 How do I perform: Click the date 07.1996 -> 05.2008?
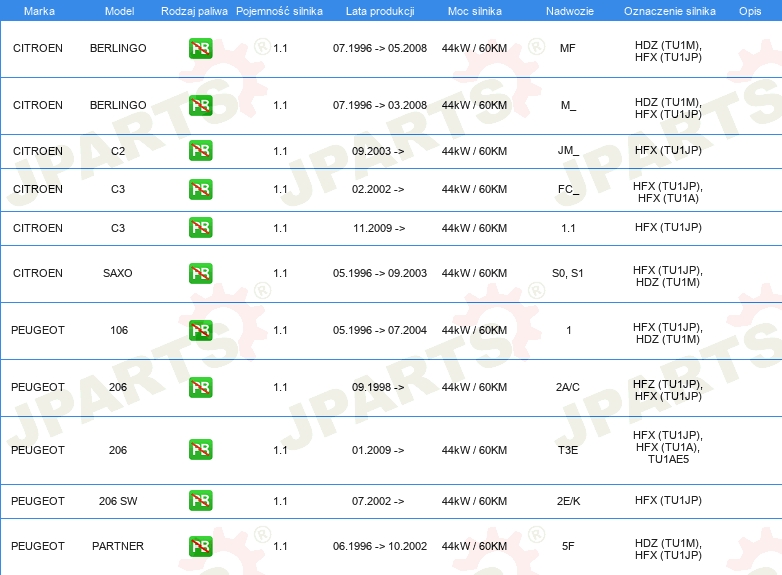[380, 48]
